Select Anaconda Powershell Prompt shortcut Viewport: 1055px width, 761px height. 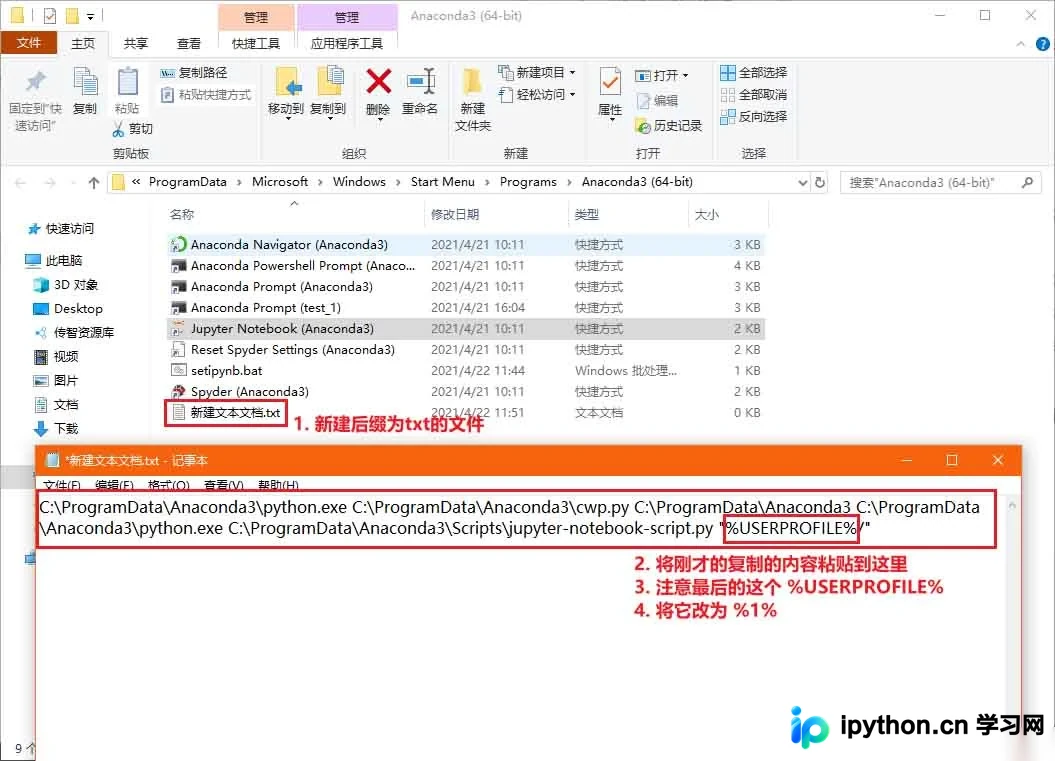(466, 266)
